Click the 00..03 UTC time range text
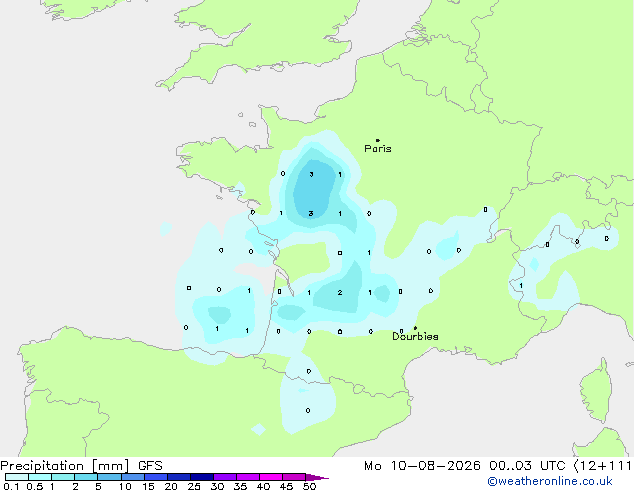The image size is (634, 490). click(x=527, y=466)
